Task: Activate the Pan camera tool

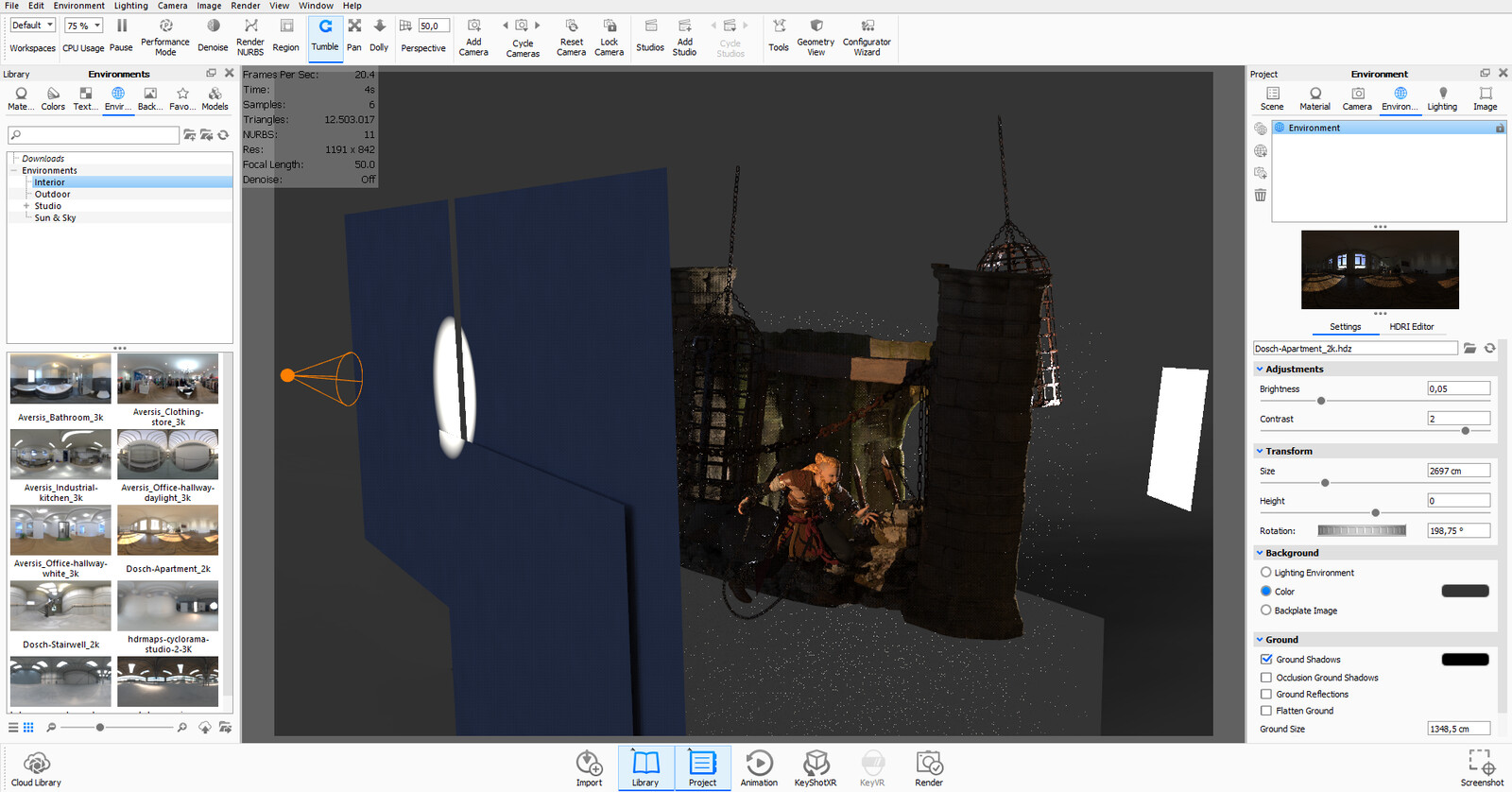Action: tap(354, 35)
